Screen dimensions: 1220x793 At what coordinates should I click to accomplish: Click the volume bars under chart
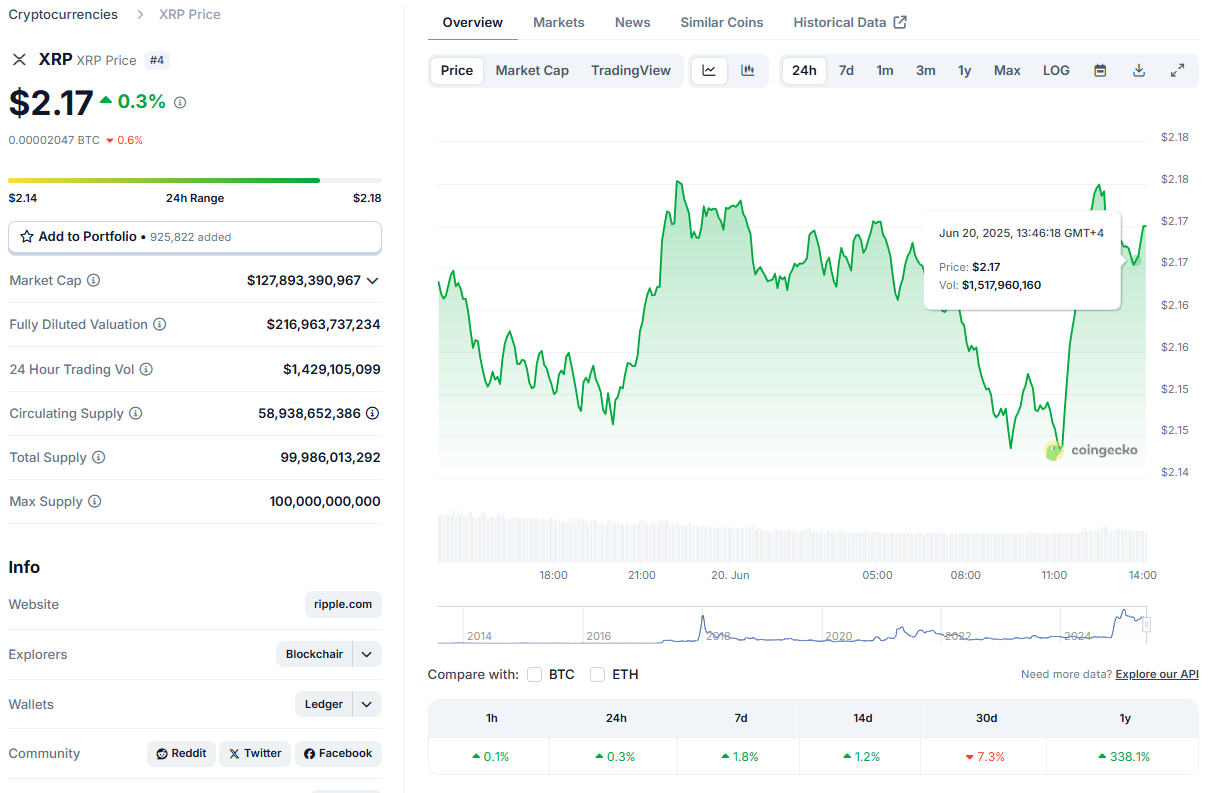tap(792, 537)
